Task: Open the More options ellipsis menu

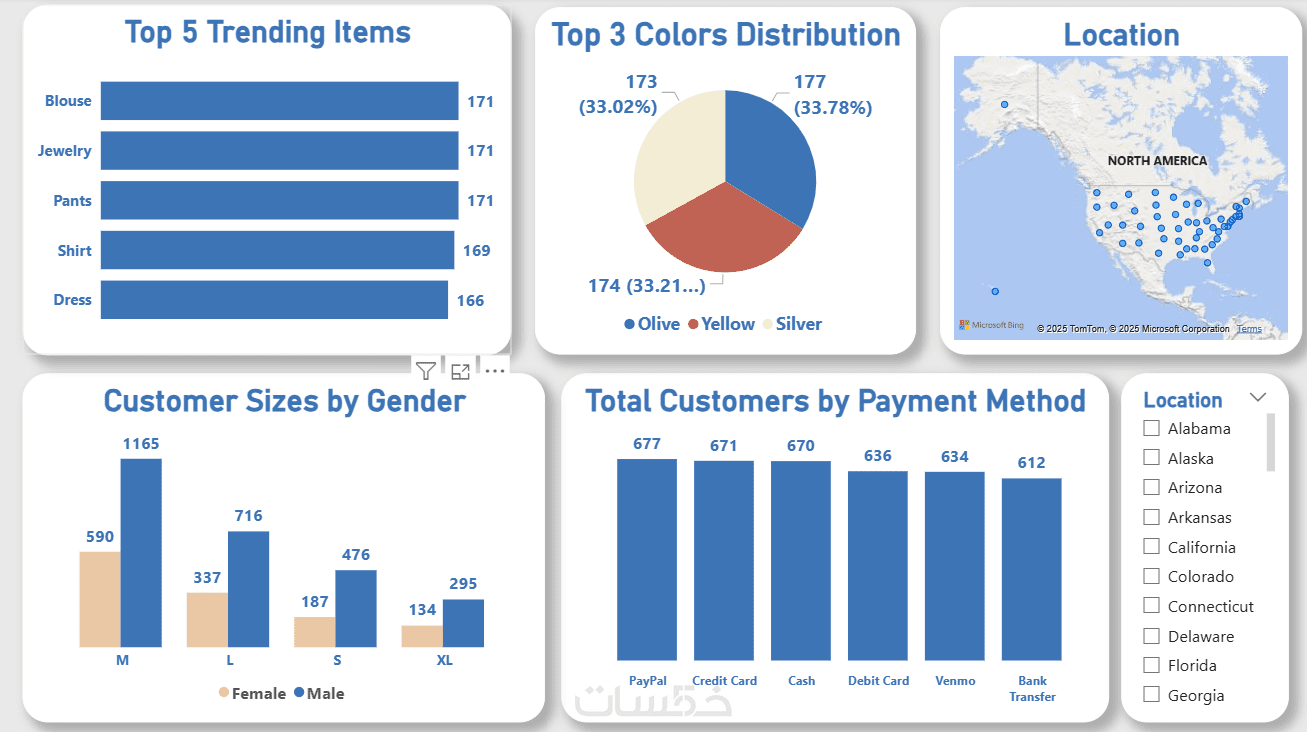Action: coord(494,371)
